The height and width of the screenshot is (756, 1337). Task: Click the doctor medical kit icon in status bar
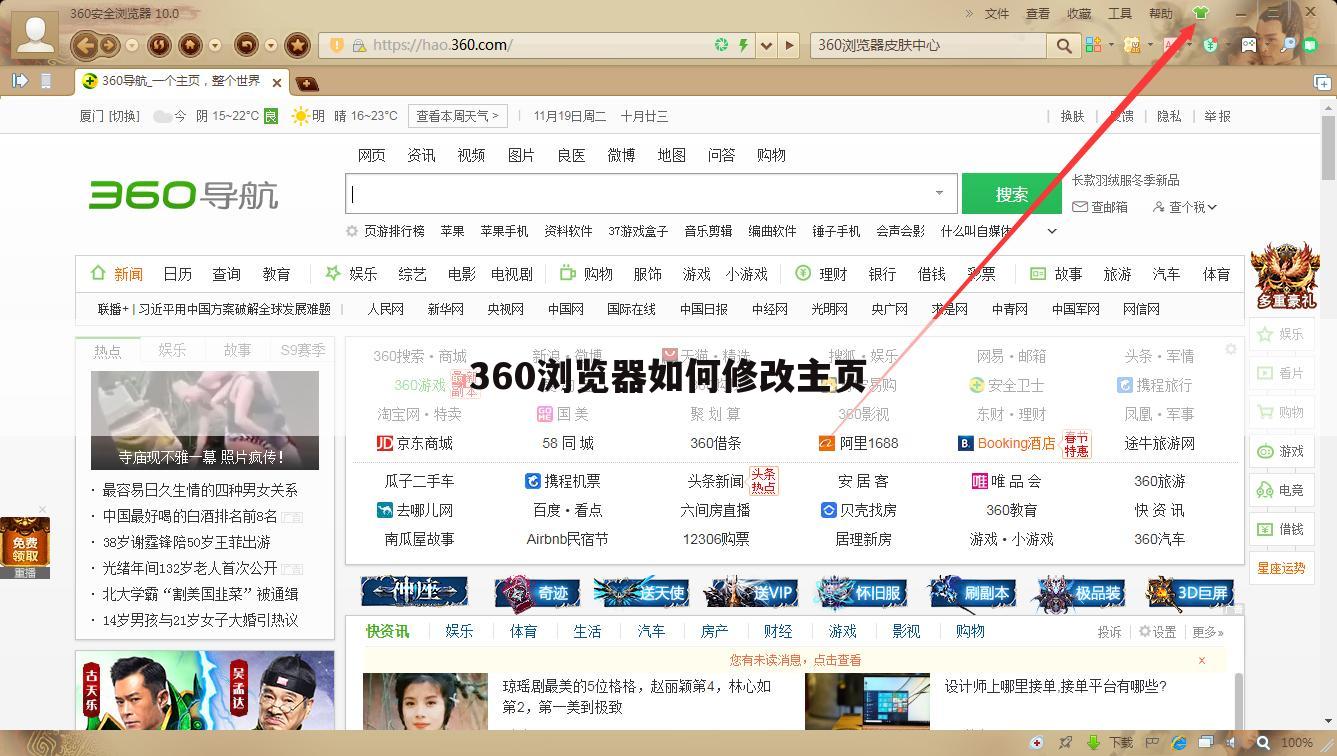[x=1037, y=743]
